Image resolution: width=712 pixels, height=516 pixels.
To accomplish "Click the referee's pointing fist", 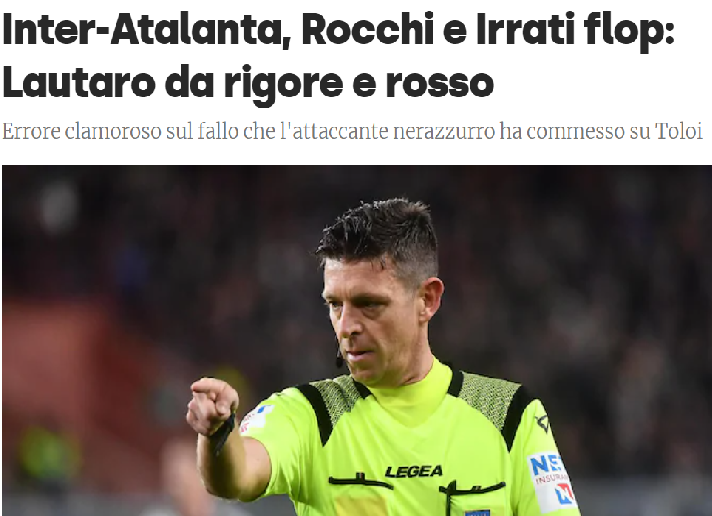I will 212,405.
